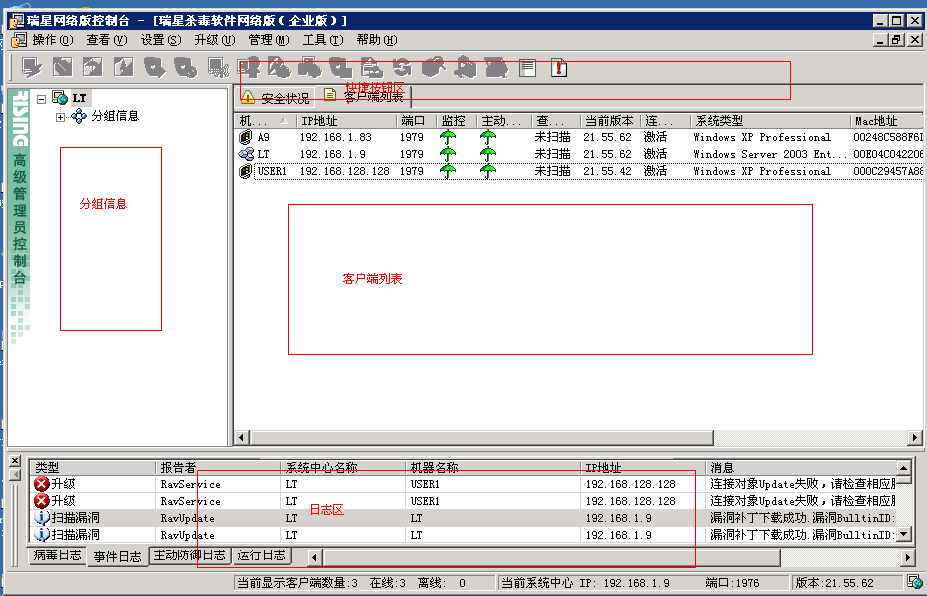Viewport: 927px width, 596px height.
Task: Click client list horizontal scrollbar left arrow
Action: [242, 438]
